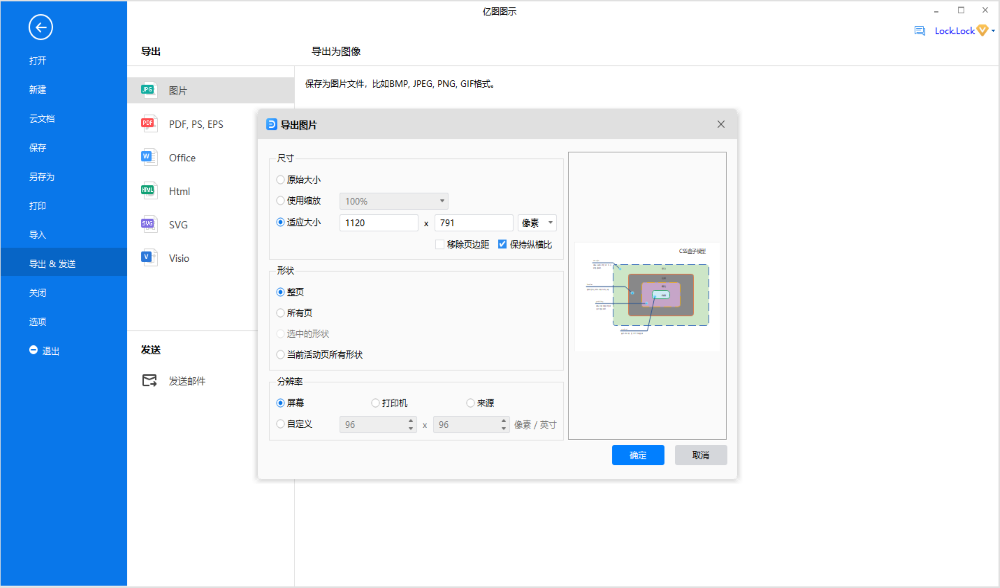This screenshot has width=1000, height=588.
Task: Select the 当前活动页所有形状 radio button
Action: pyautogui.click(x=280, y=355)
